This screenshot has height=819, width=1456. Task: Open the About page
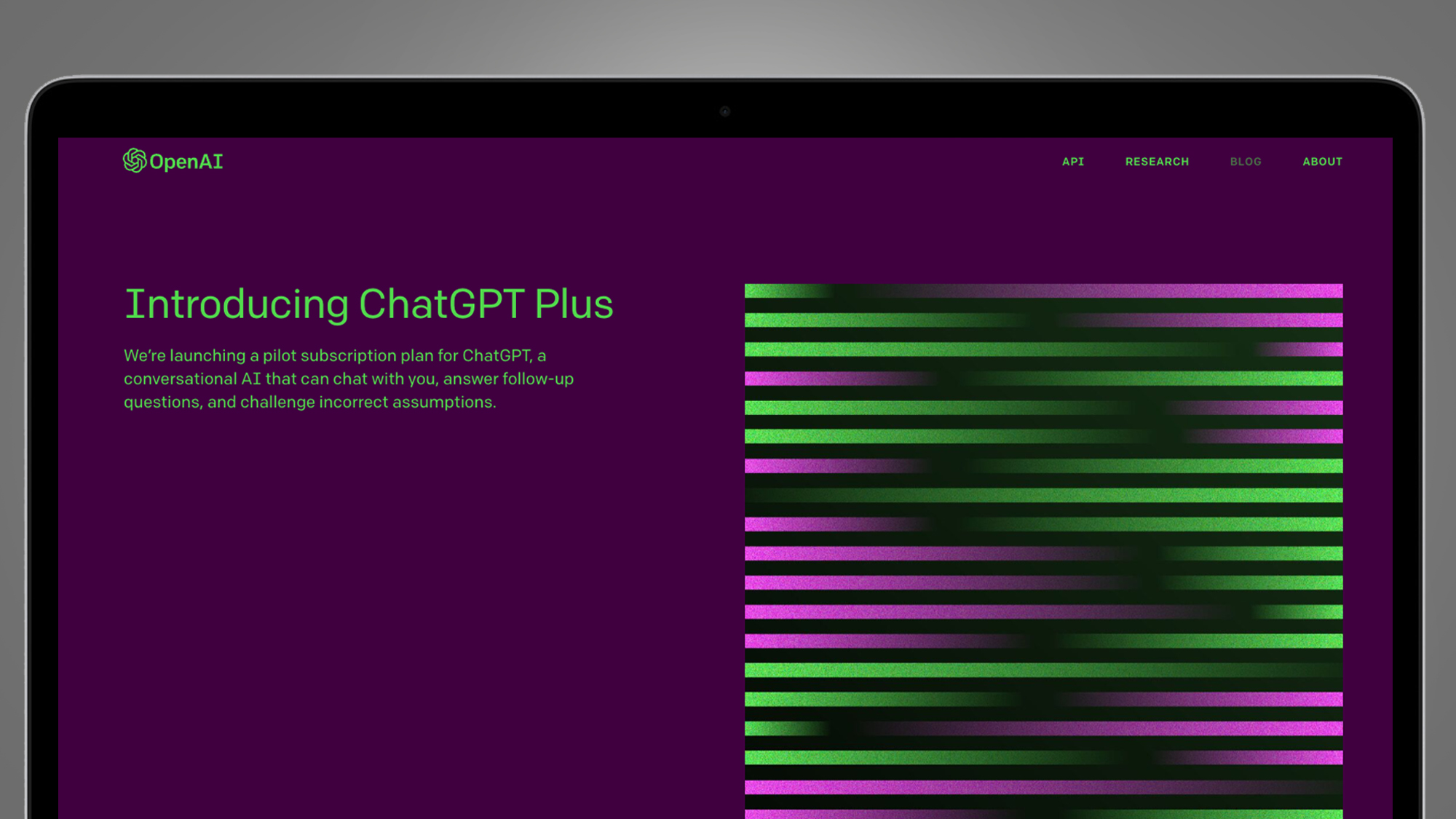click(x=1322, y=160)
